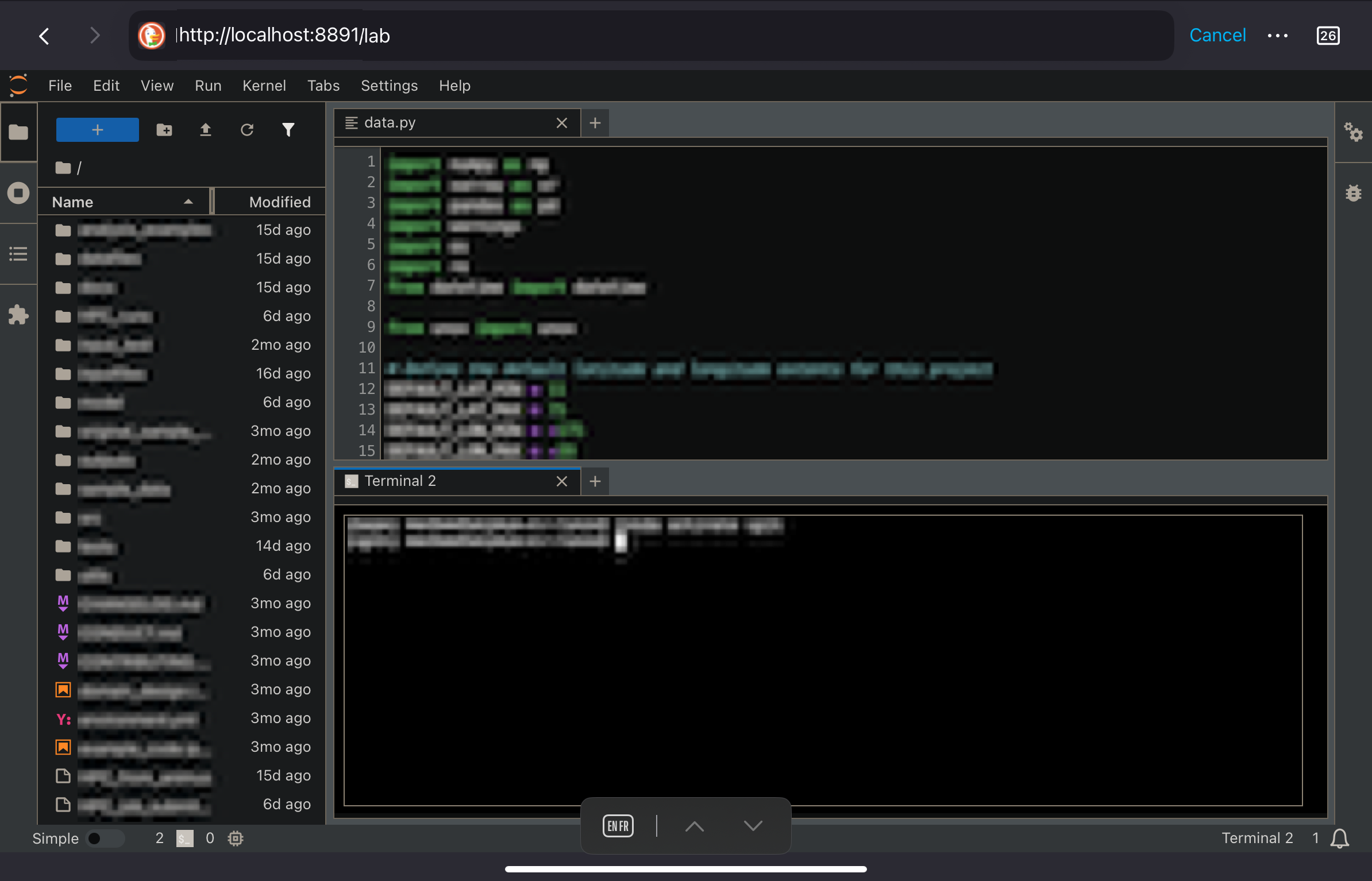Image resolution: width=1372 pixels, height=881 pixels.
Task: Open the Debugger bug icon panel
Action: click(x=1354, y=193)
